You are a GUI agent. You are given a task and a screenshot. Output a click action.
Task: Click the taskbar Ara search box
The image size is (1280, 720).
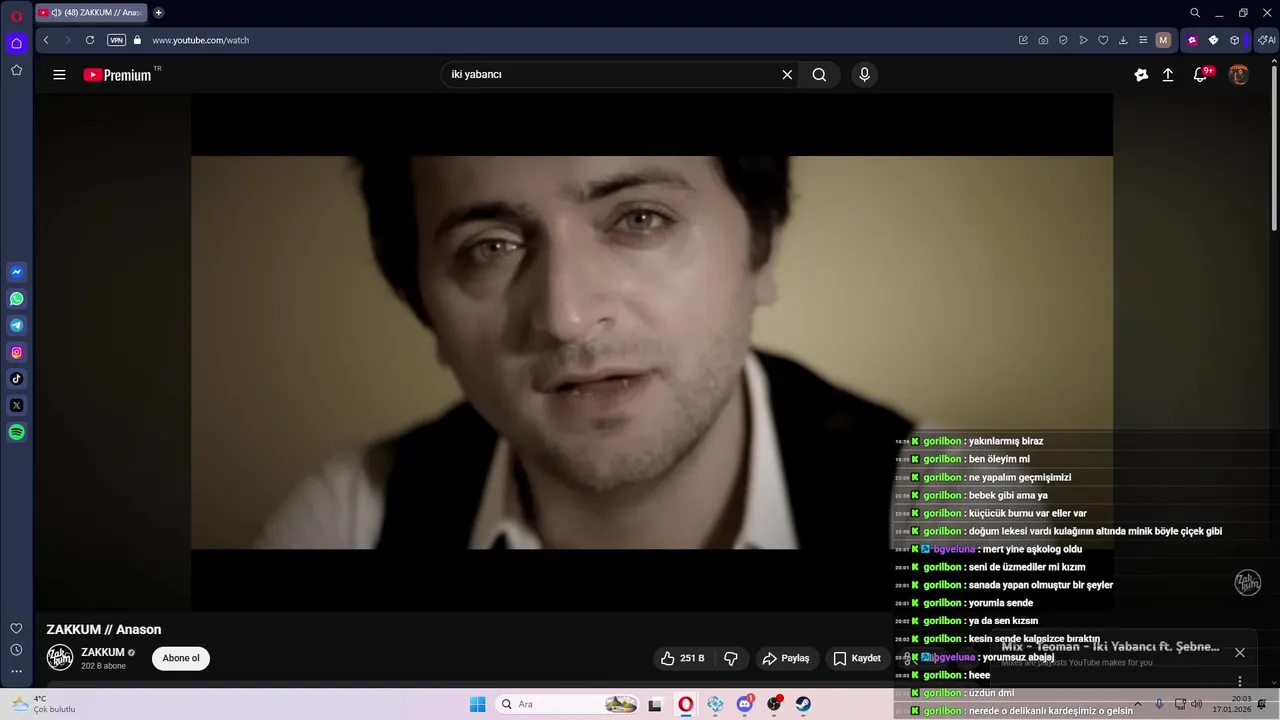(x=568, y=704)
